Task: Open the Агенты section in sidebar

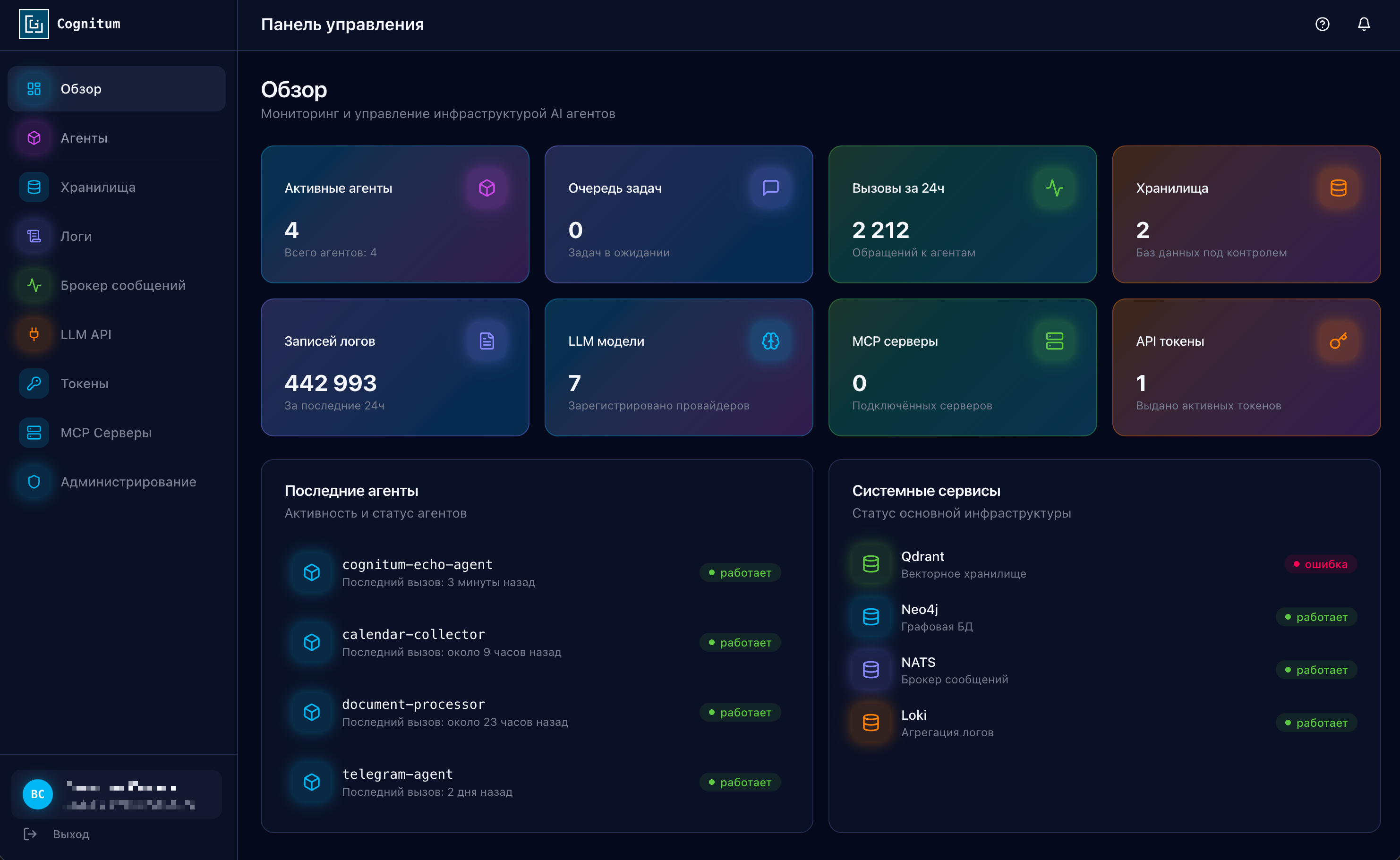Action: point(84,137)
